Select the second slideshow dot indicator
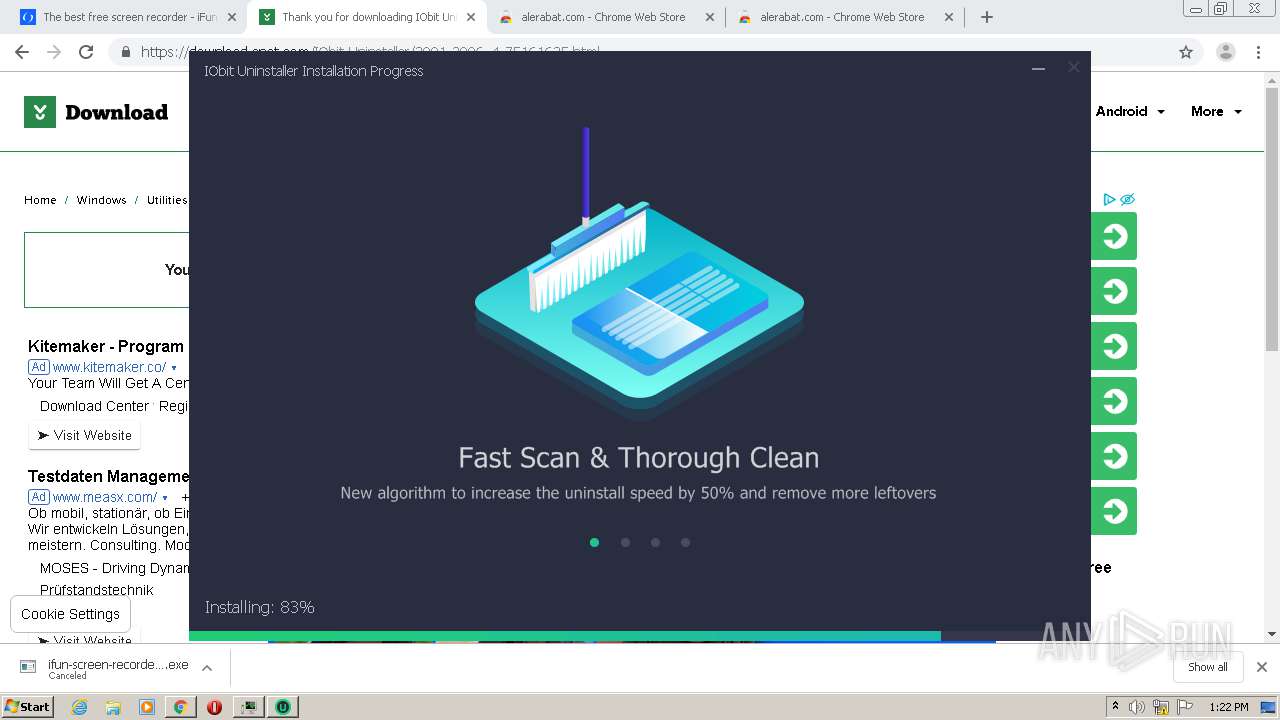This screenshot has width=1280, height=720. point(625,542)
